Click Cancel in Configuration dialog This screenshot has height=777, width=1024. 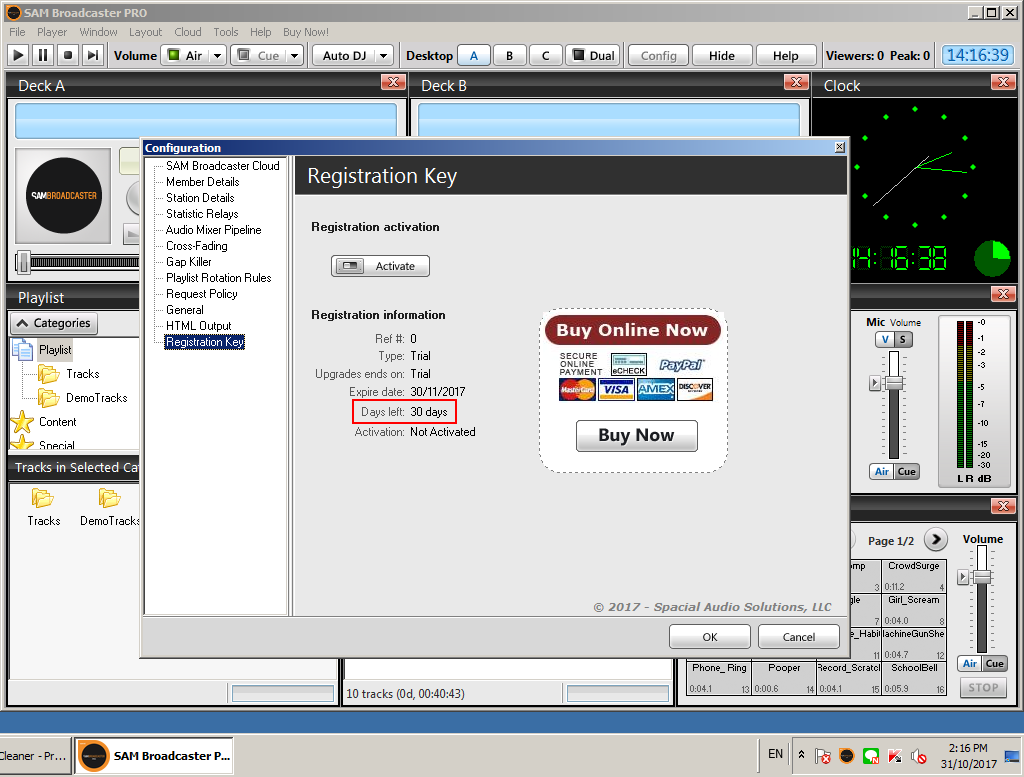pos(798,637)
